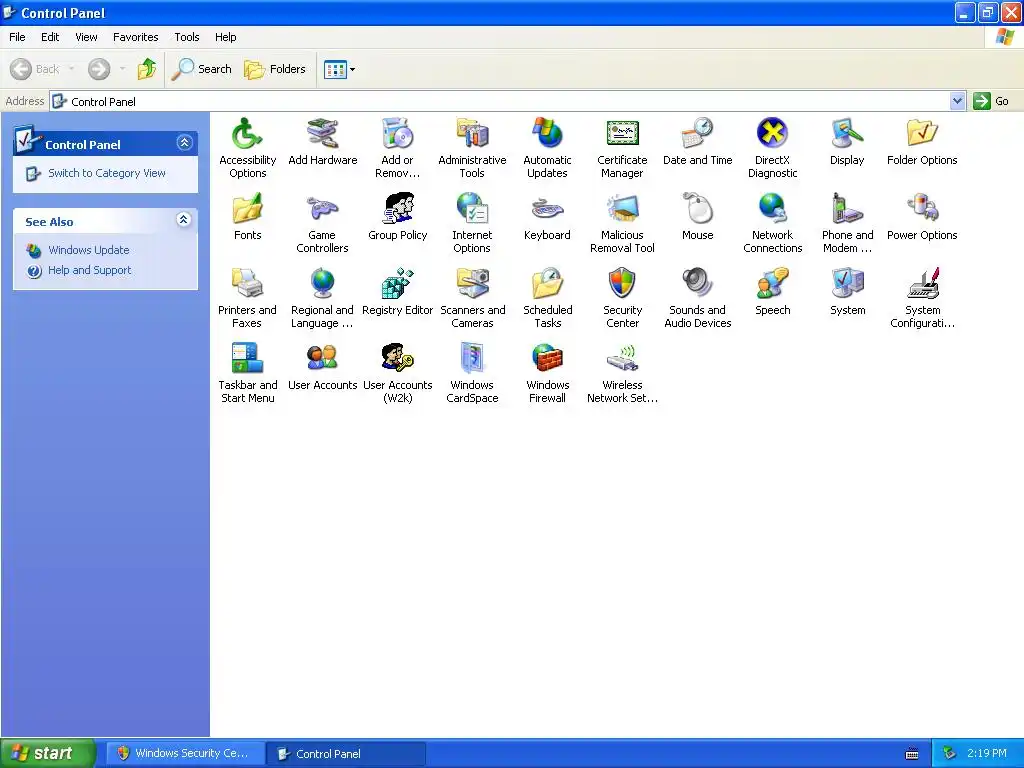This screenshot has height=768, width=1024.
Task: Open Help and Support link
Action: point(89,270)
